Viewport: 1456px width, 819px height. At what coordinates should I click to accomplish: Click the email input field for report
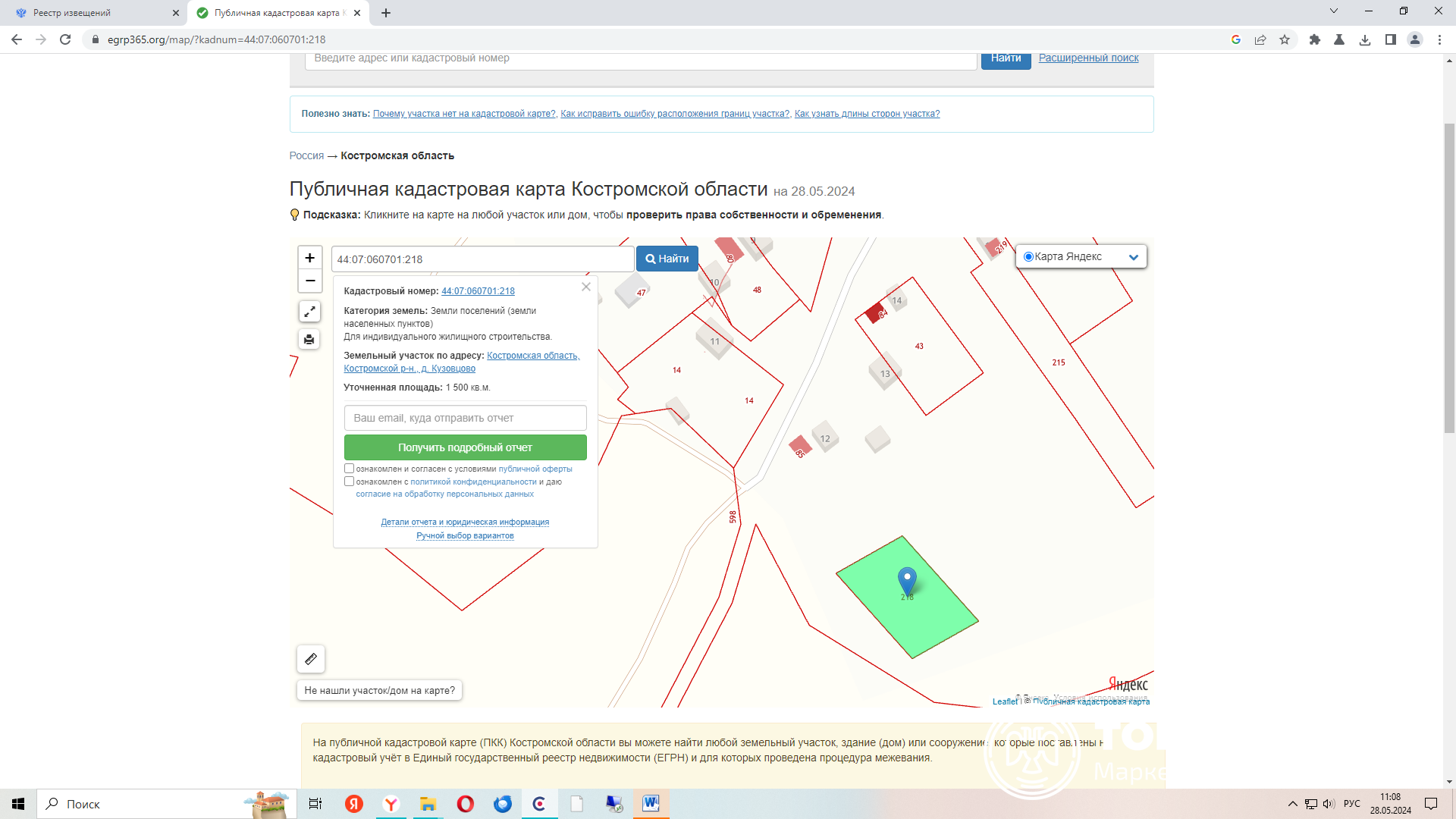click(x=465, y=418)
